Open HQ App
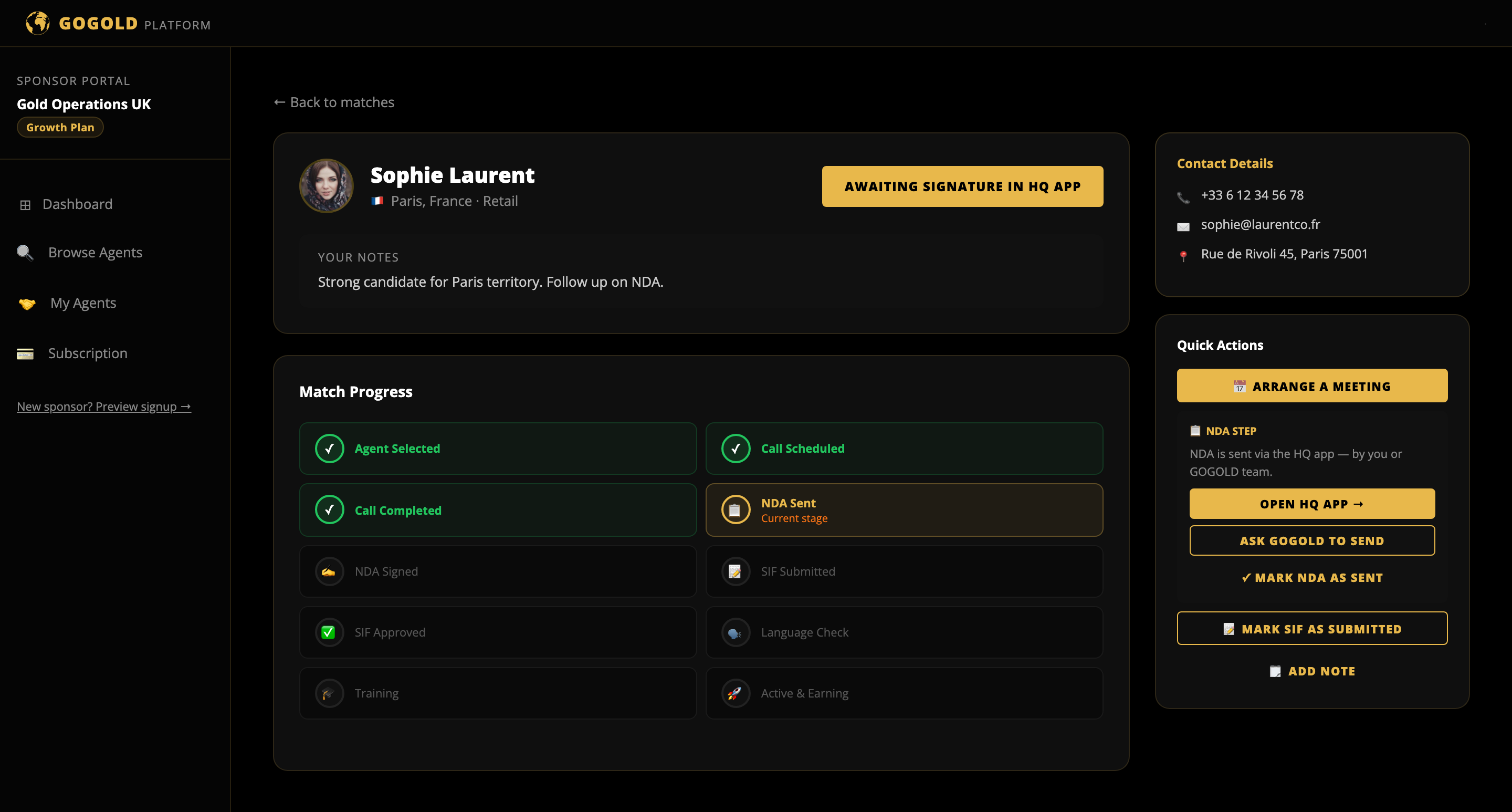1512x812 pixels. point(1312,504)
